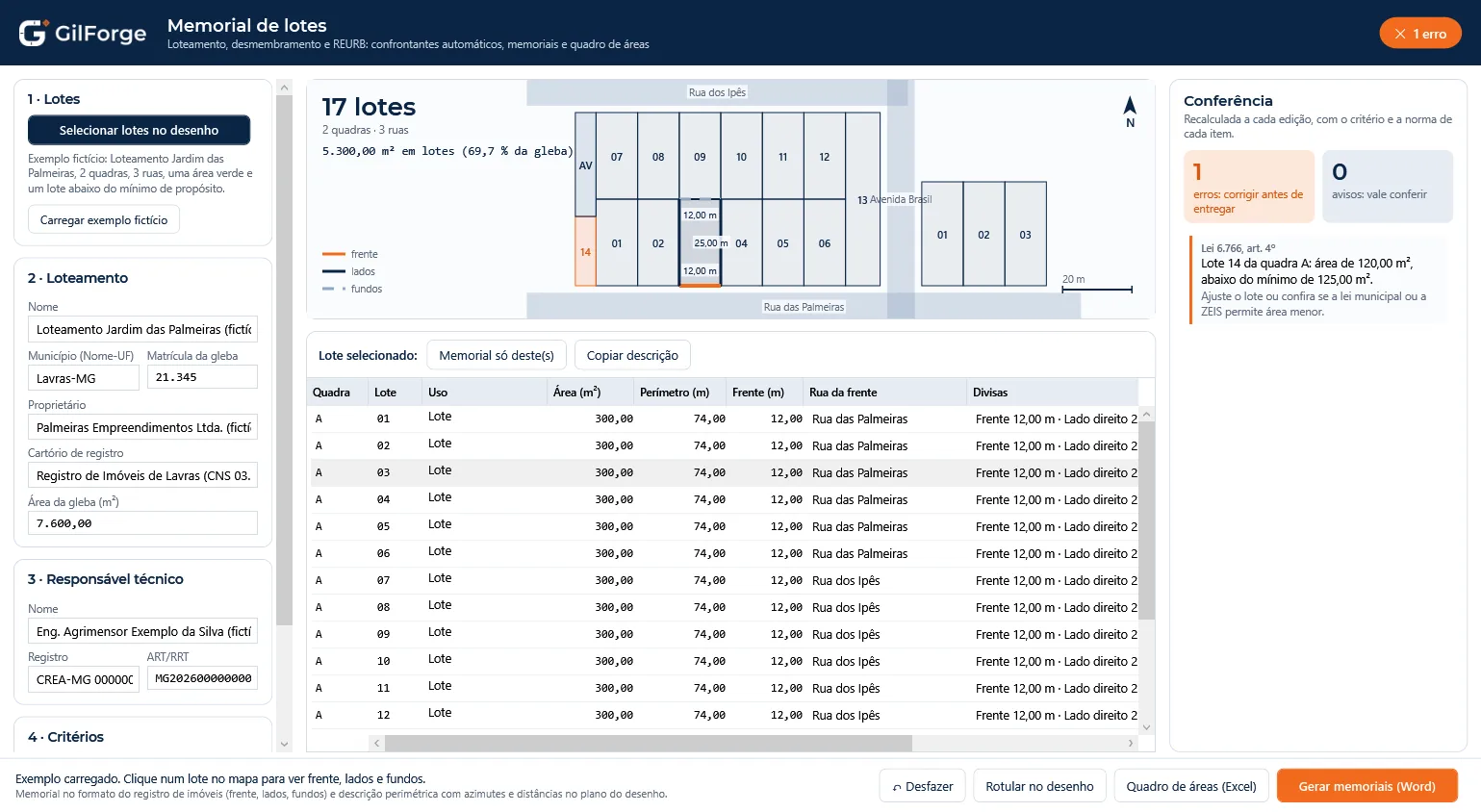Click Rotular no desenho button

pyautogui.click(x=1039, y=786)
